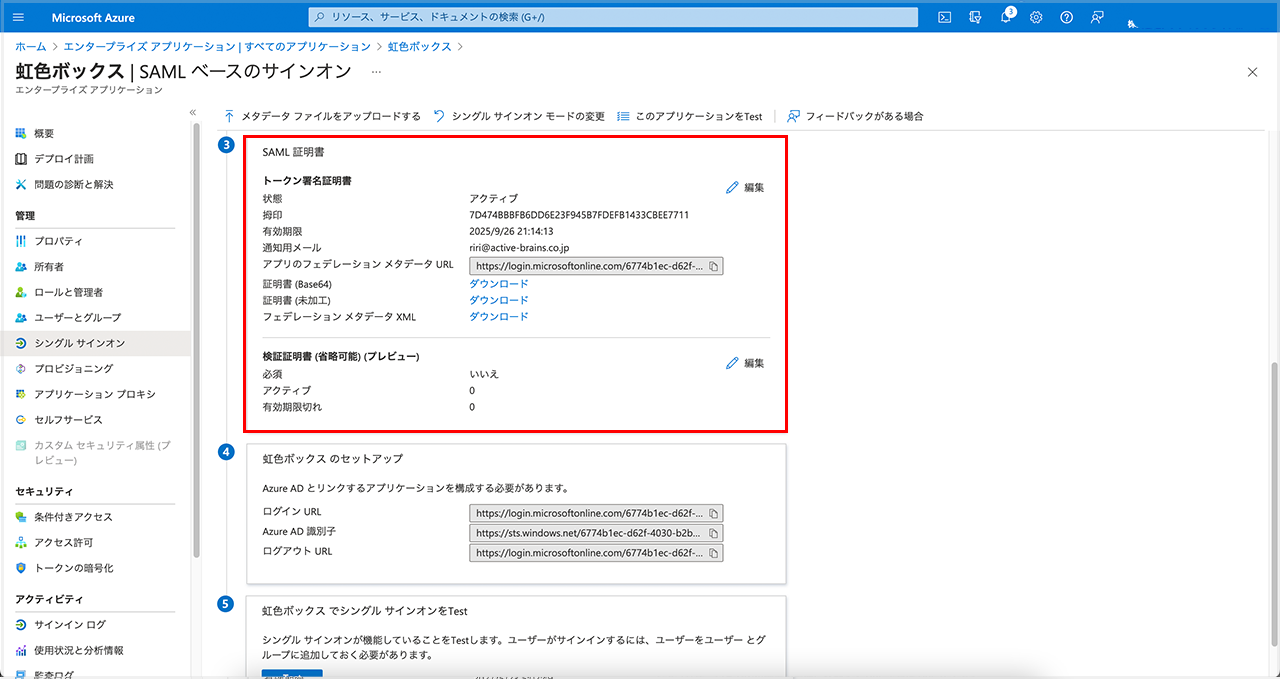The height and width of the screenshot is (679, 1280).
Task: Click the resource search input field
Action: pos(612,17)
